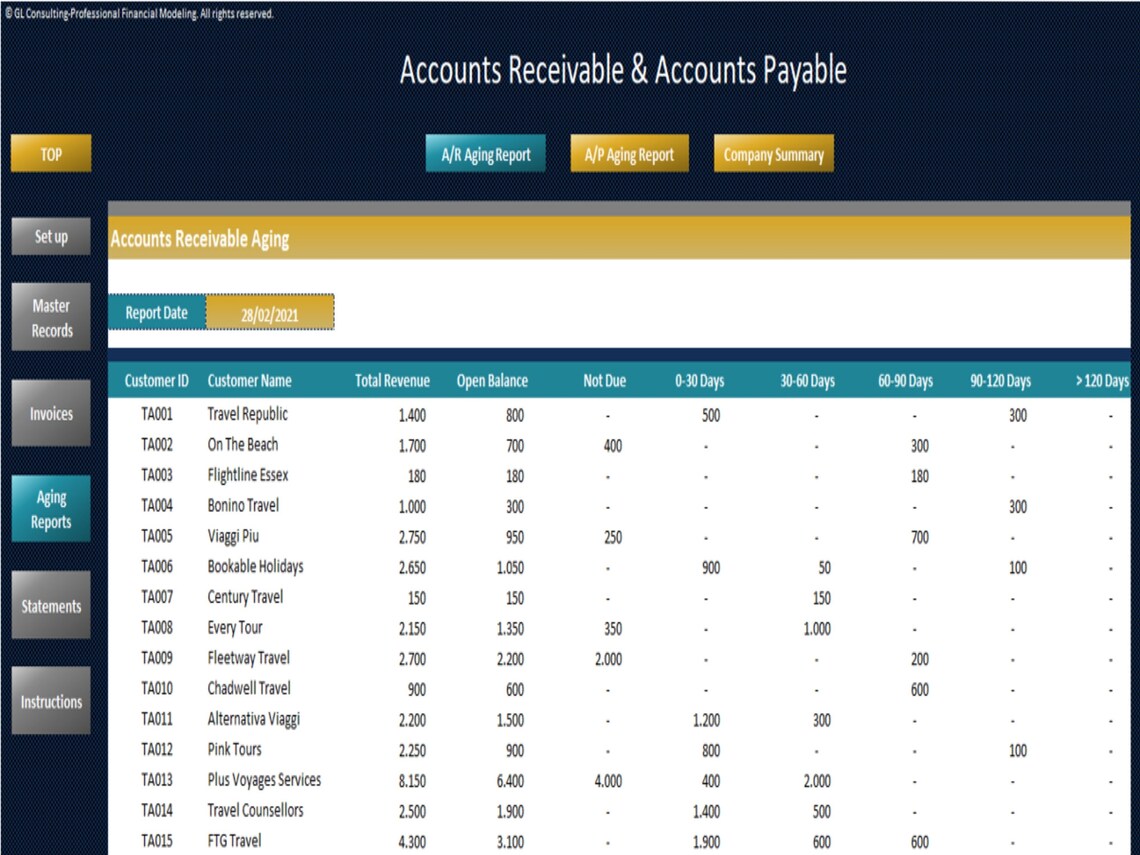Select the Travel Republic customer row
This screenshot has width=1140, height=855.
(x=251, y=413)
